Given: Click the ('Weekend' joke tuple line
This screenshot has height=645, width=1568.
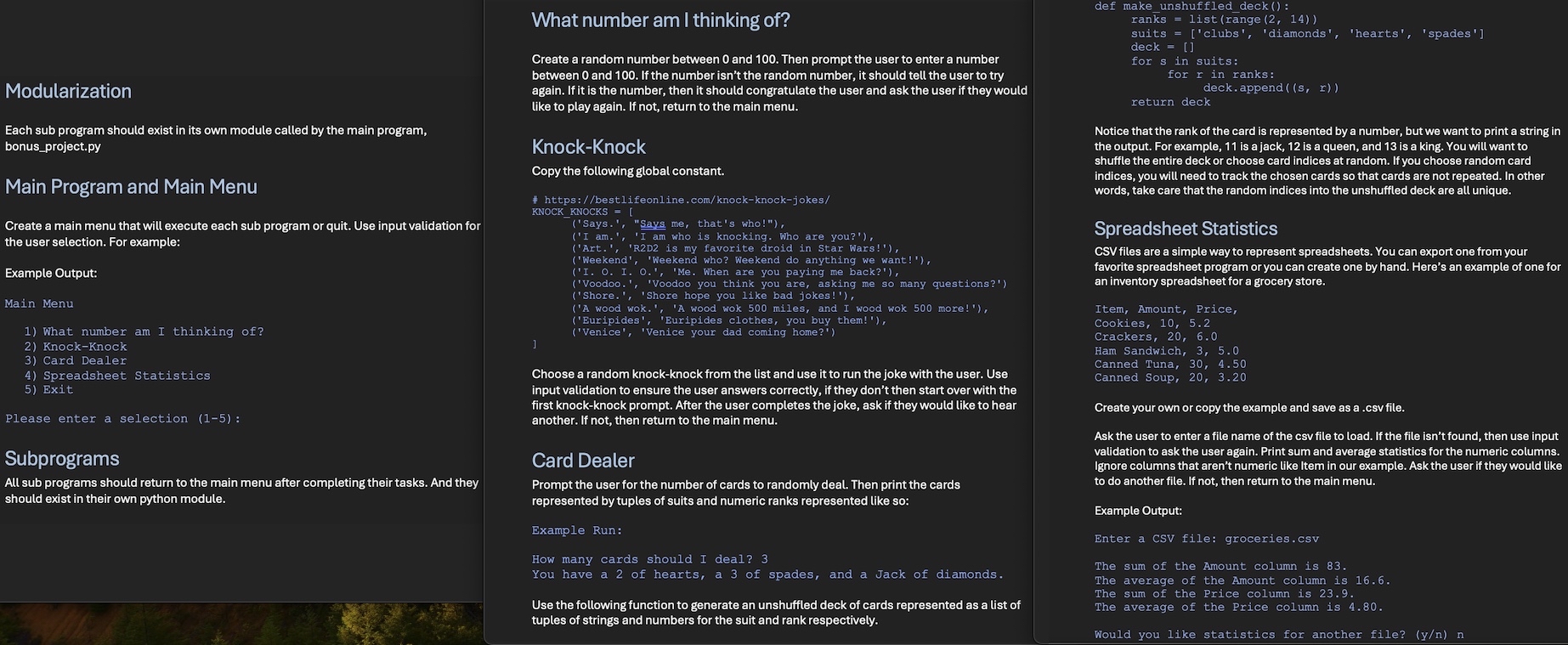Looking at the screenshot, I should tap(751, 261).
